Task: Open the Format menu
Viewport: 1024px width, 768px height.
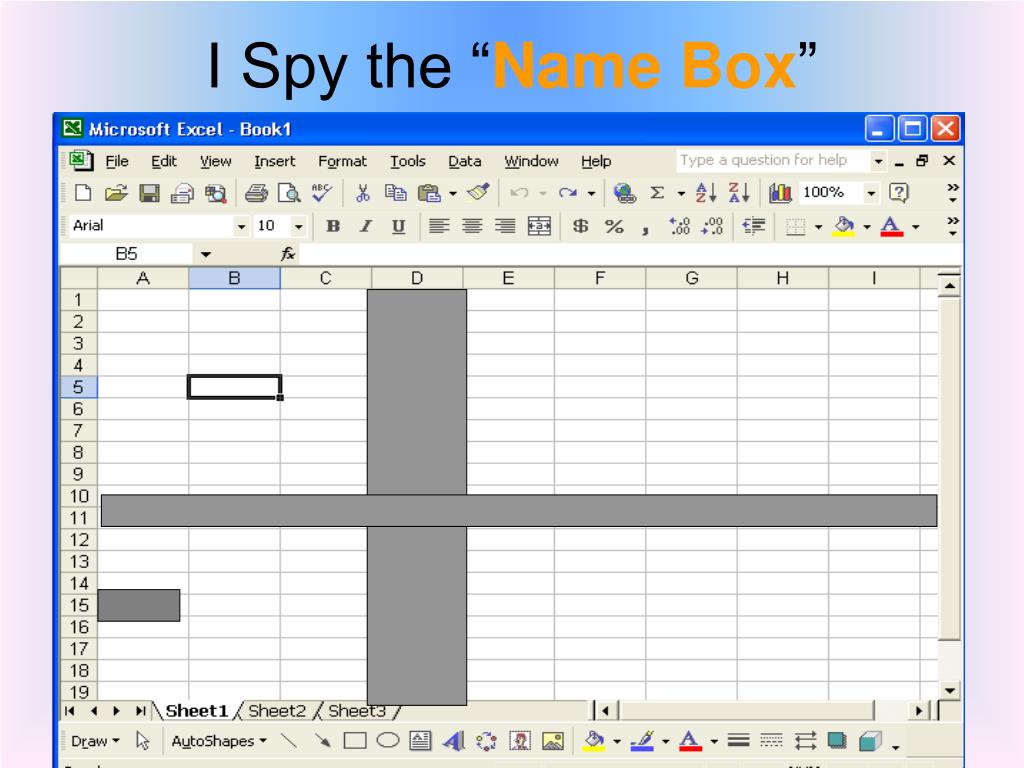Action: (342, 161)
